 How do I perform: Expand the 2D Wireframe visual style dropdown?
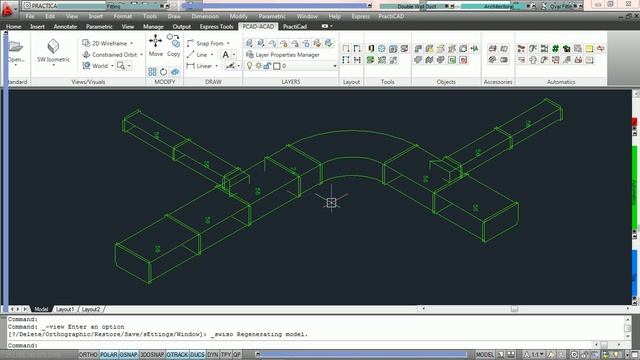131,43
